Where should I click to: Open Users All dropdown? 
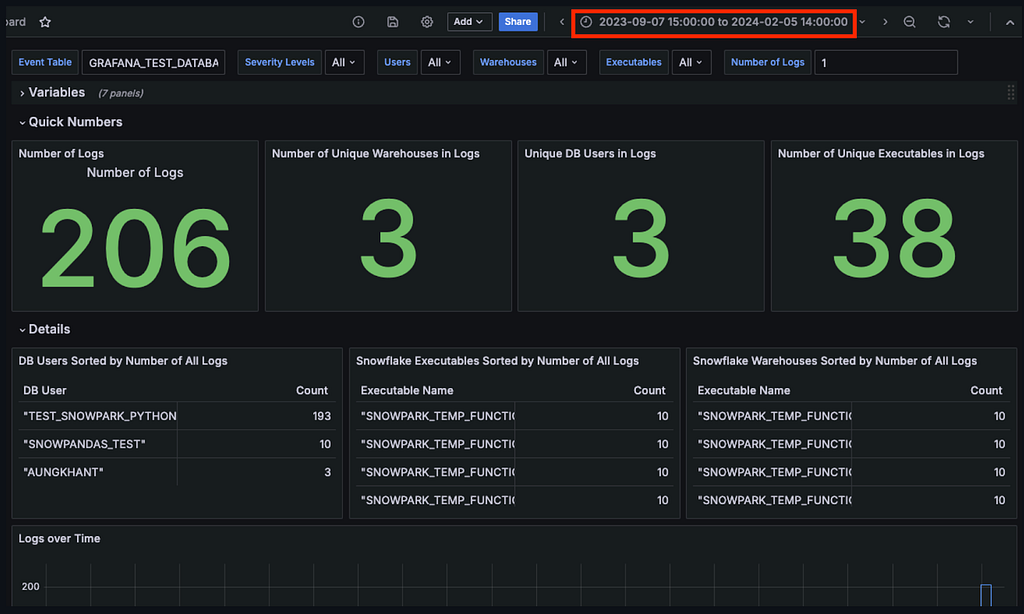pos(440,63)
